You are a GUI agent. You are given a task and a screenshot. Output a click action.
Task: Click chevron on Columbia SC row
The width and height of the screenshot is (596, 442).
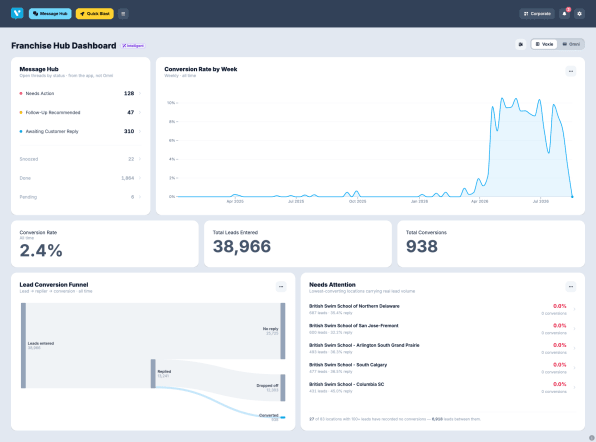click(x=574, y=388)
